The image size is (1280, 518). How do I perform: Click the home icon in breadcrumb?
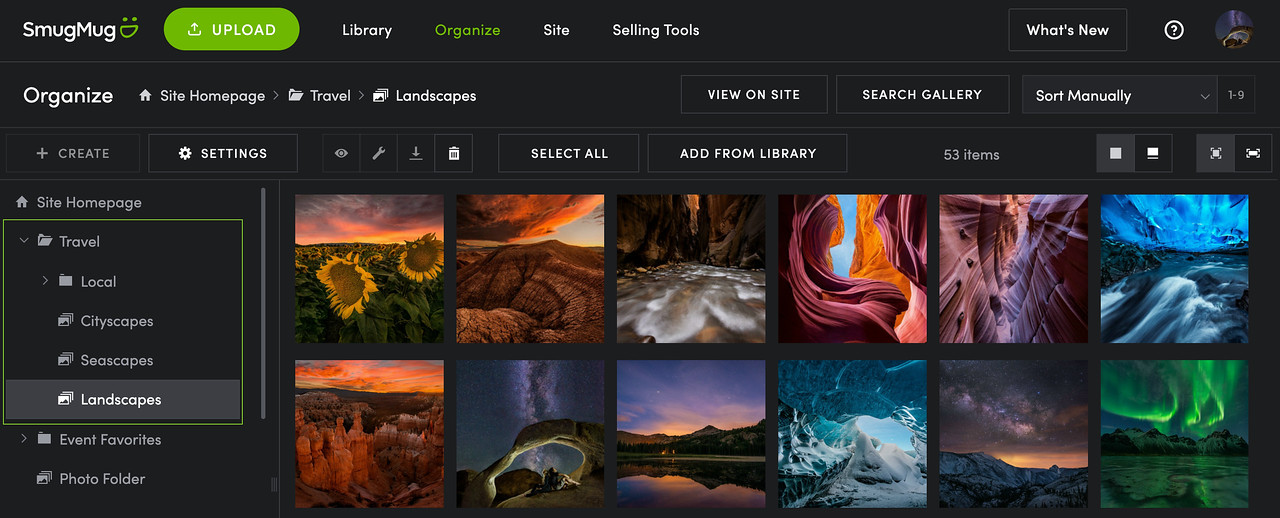146,95
